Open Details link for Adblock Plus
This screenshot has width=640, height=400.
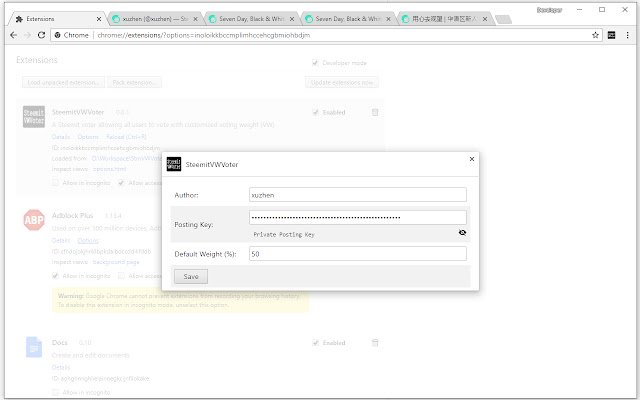pyautogui.click(x=60, y=240)
